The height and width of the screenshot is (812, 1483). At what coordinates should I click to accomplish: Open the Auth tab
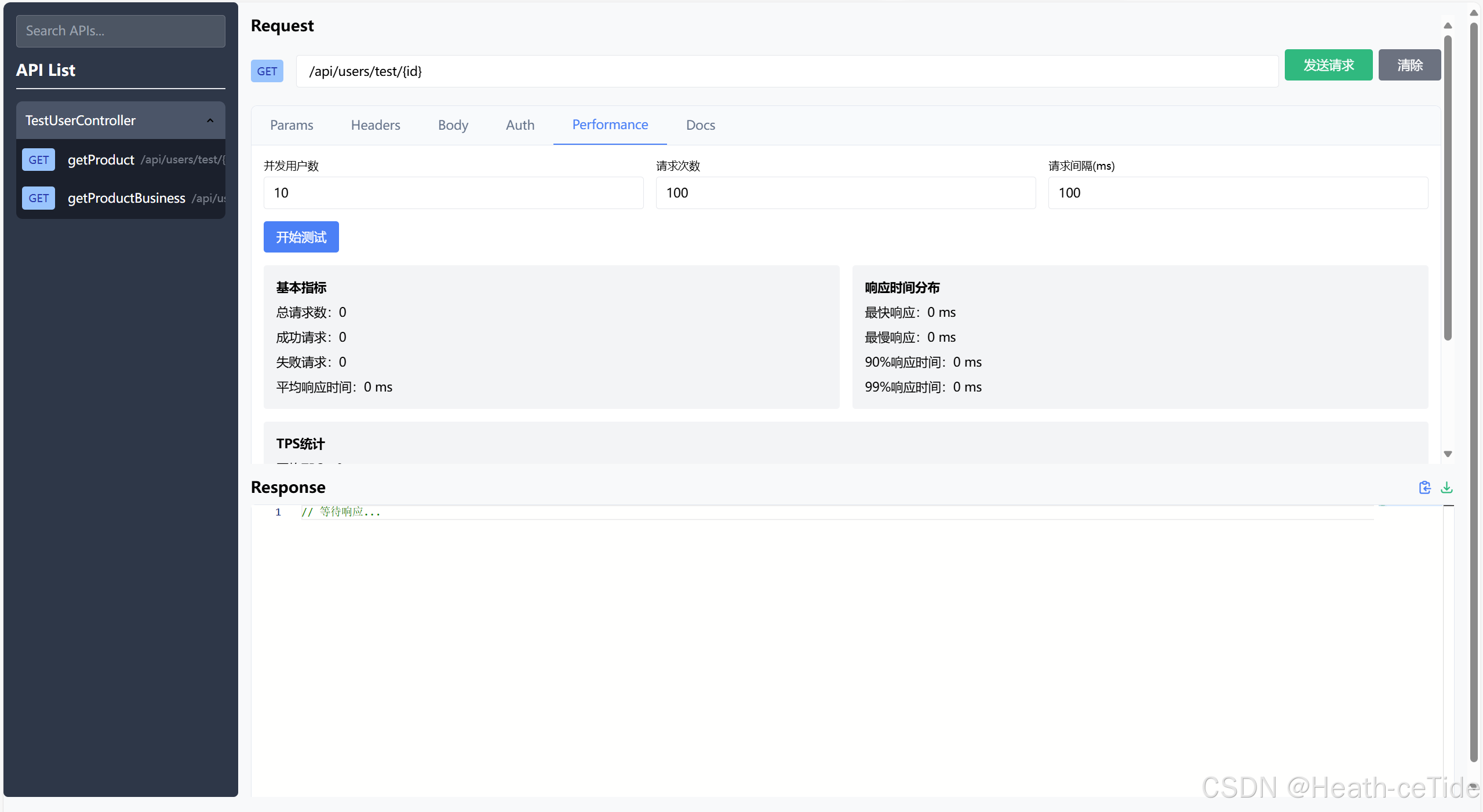520,125
